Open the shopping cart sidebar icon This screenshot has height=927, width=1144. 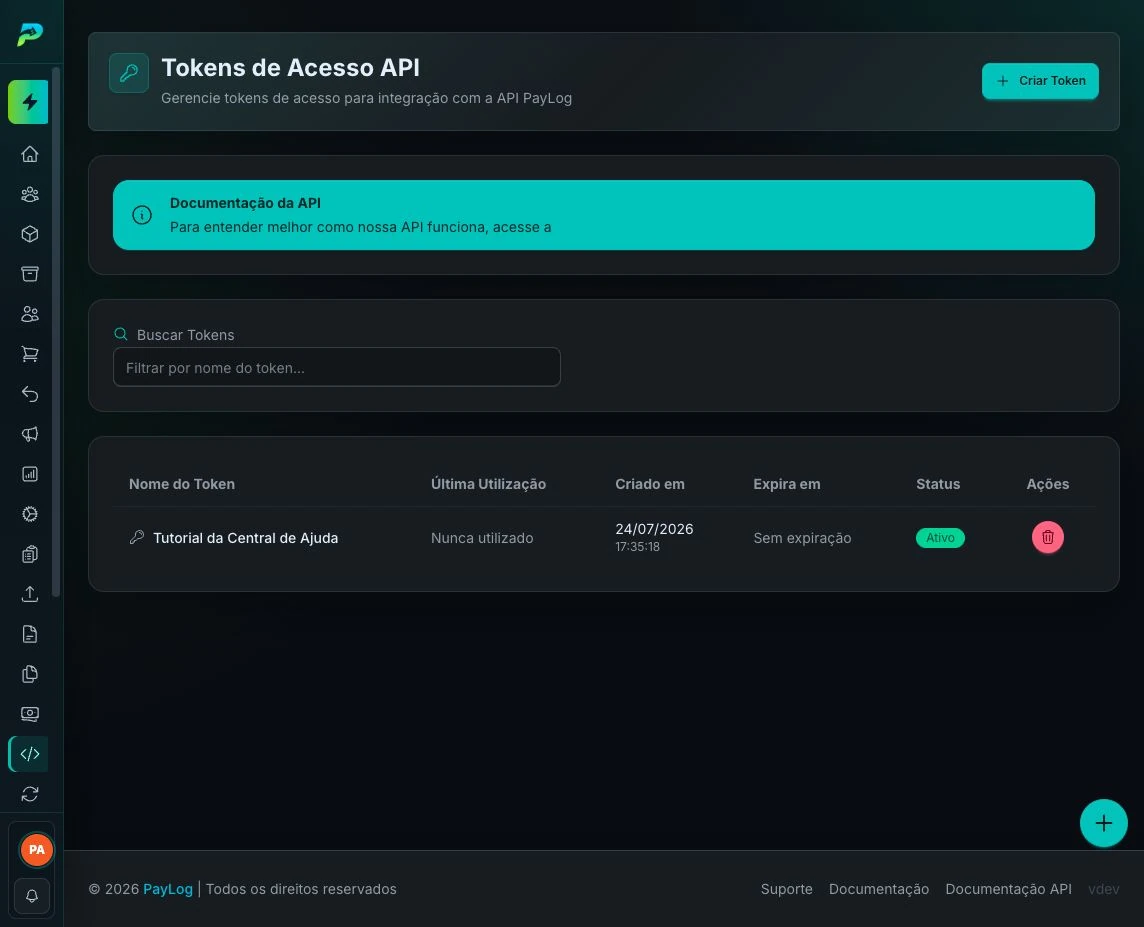(x=30, y=354)
